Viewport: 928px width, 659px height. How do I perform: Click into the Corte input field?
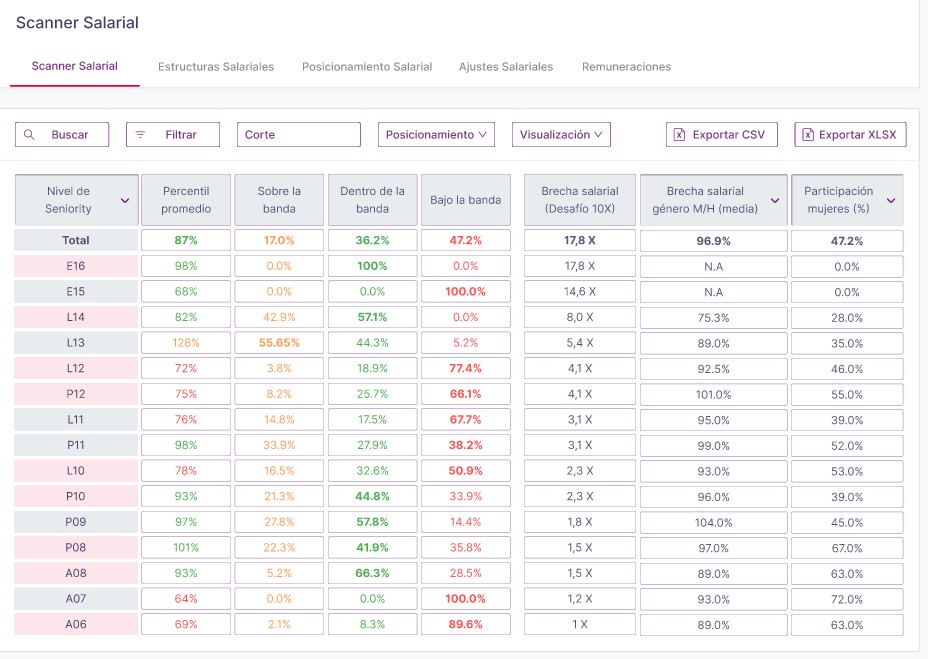(298, 135)
